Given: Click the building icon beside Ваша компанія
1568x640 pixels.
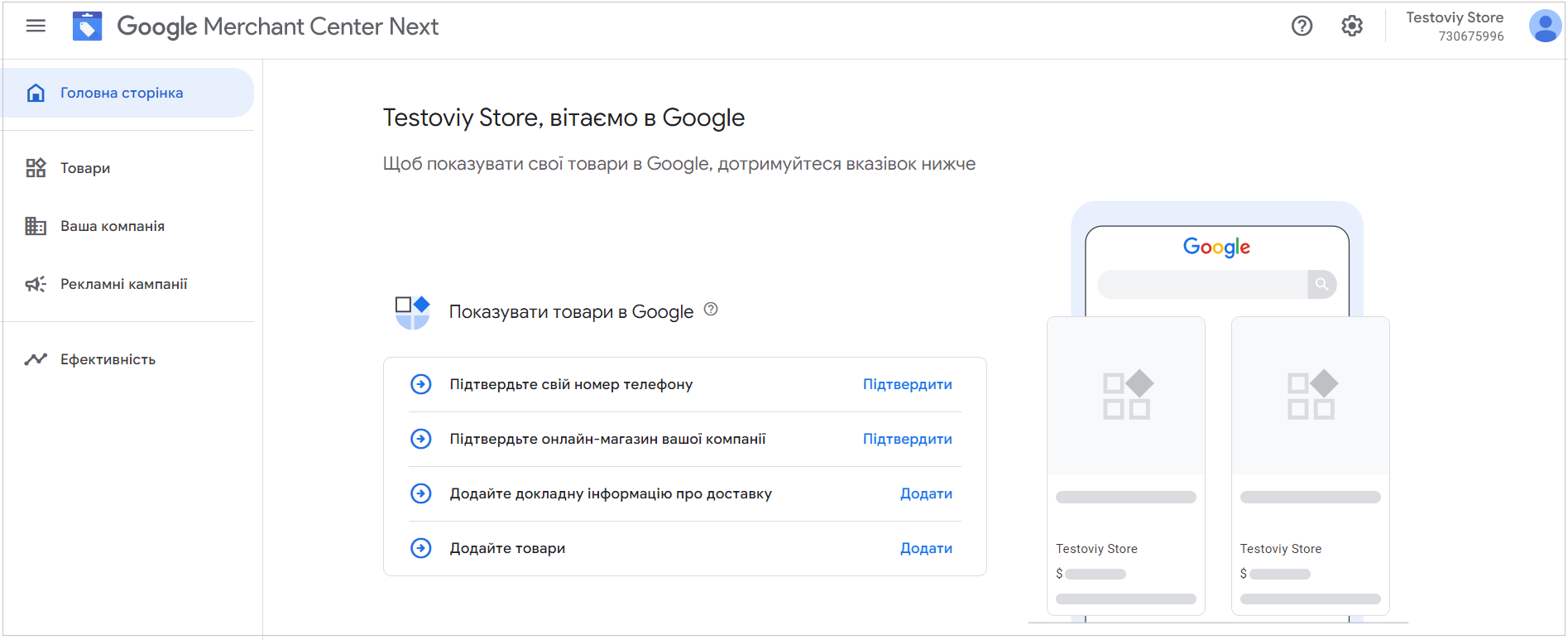Looking at the screenshot, I should click(36, 226).
